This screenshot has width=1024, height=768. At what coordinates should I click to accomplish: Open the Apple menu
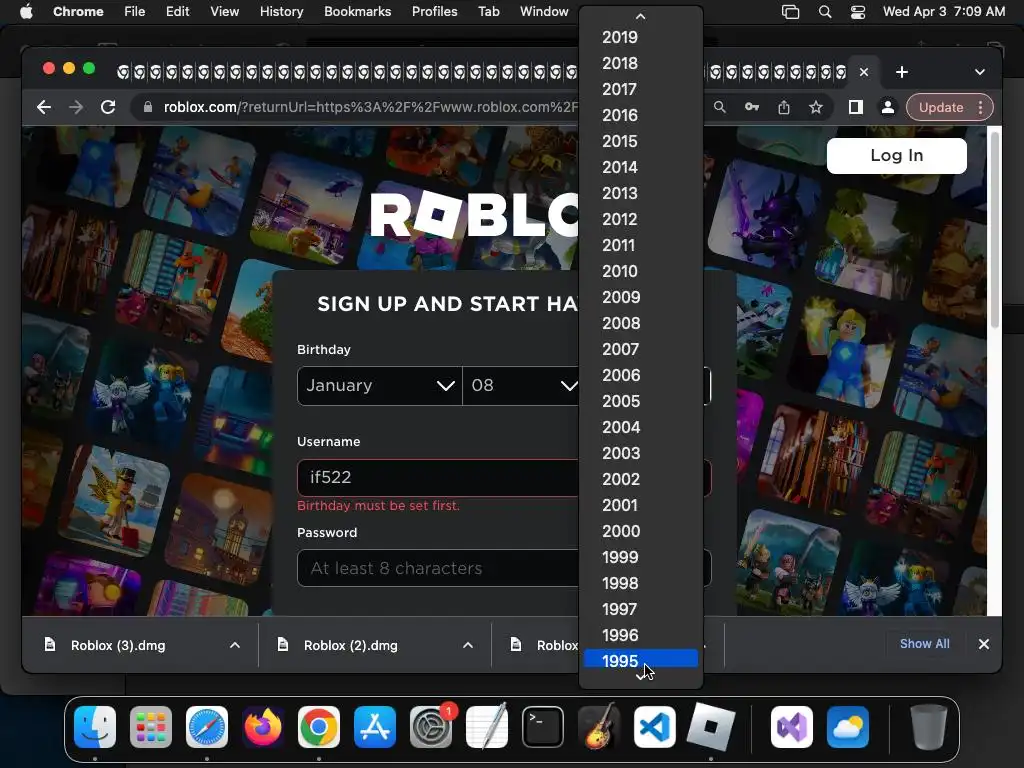(x=26, y=11)
